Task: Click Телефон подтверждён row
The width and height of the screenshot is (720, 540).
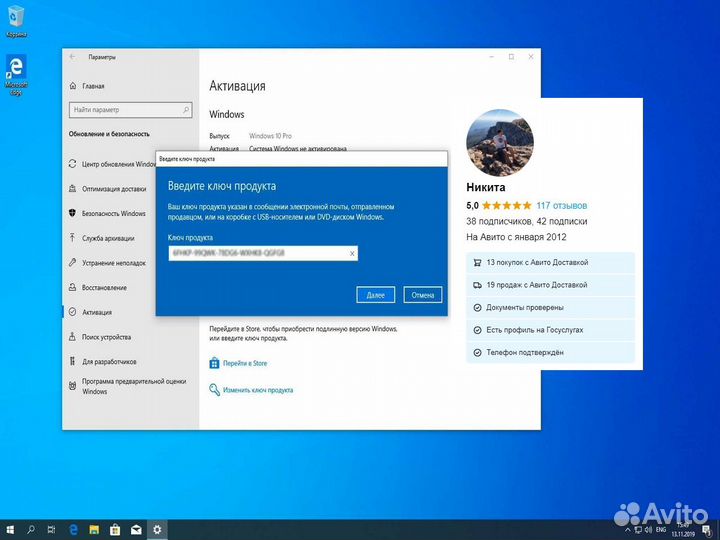Action: (551, 353)
